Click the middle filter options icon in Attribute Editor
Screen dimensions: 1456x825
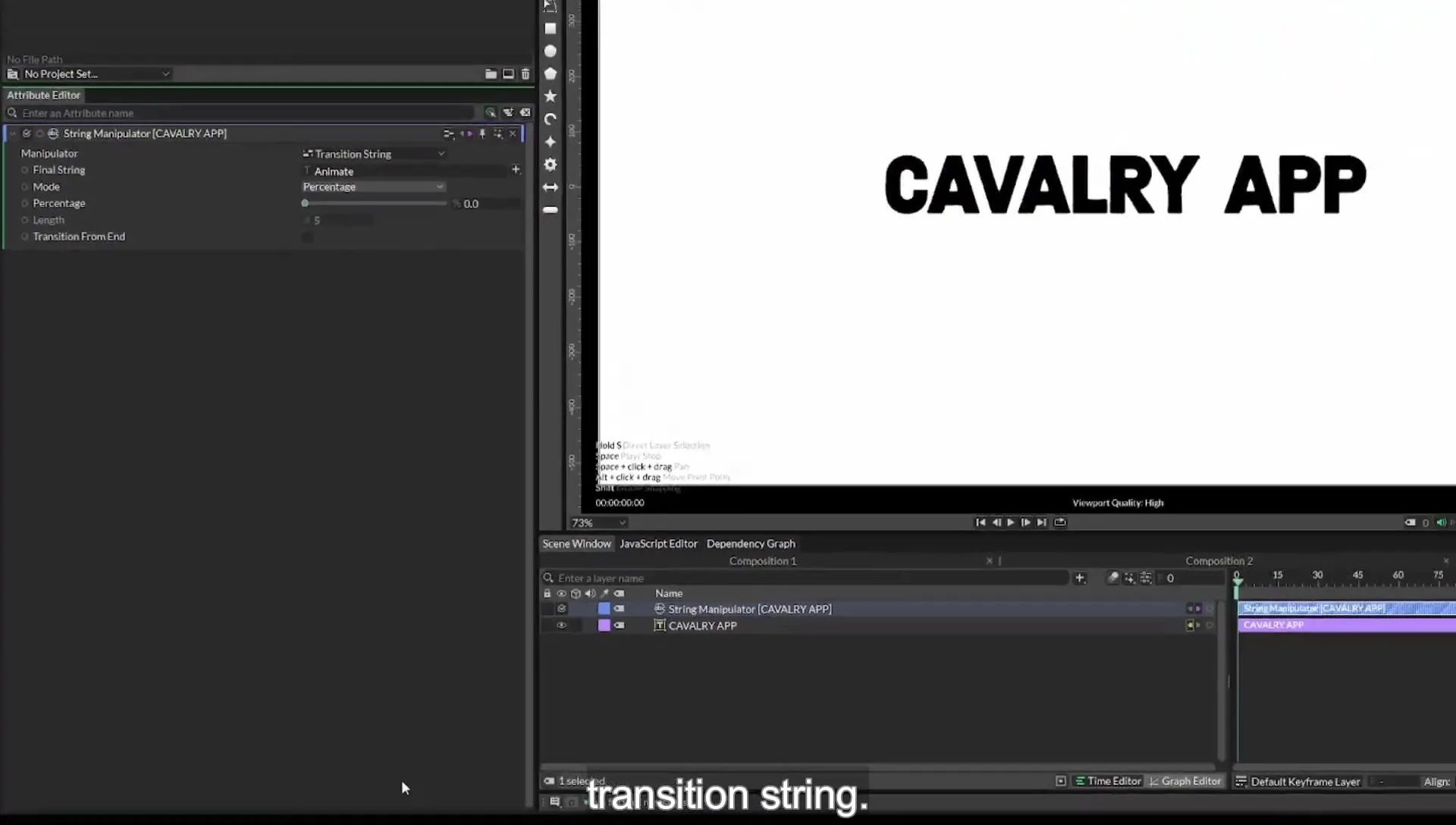508,113
